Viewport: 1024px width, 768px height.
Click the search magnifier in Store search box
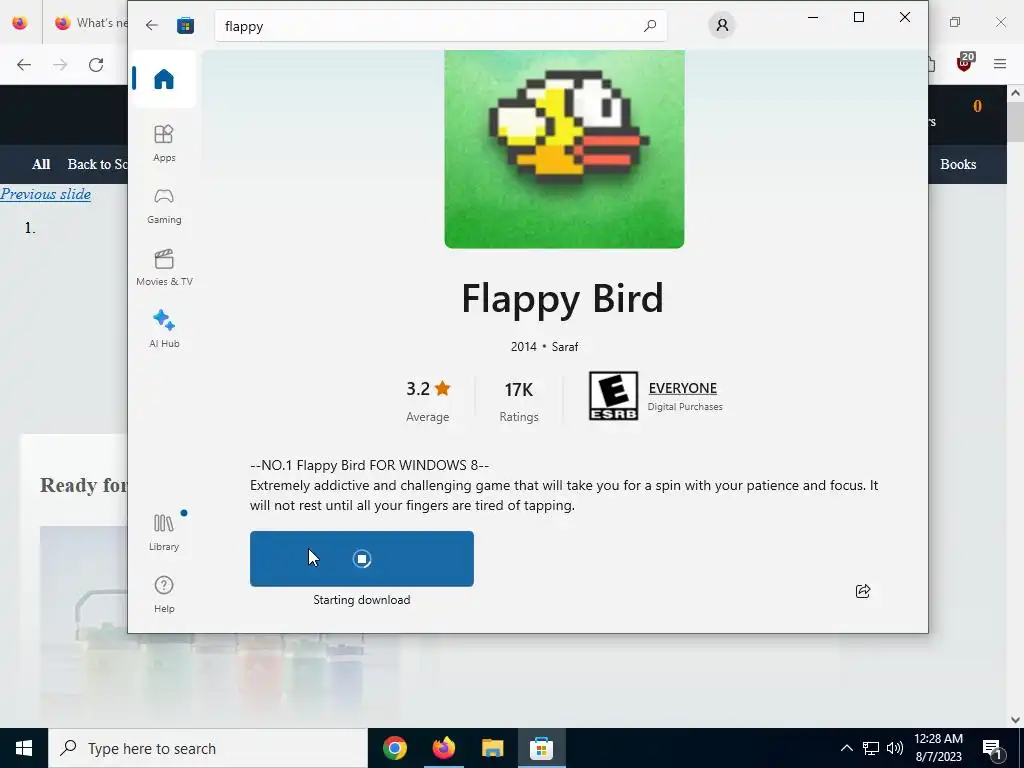650,26
